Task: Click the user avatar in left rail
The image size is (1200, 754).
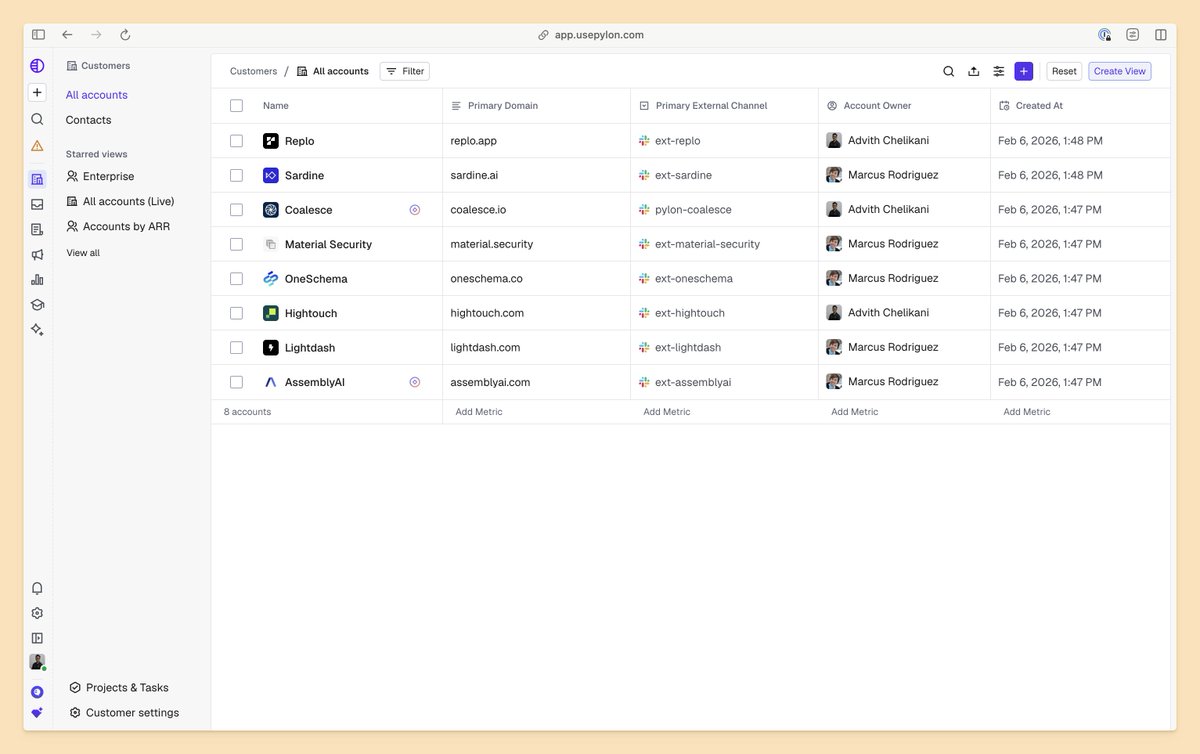Action: [x=37, y=662]
